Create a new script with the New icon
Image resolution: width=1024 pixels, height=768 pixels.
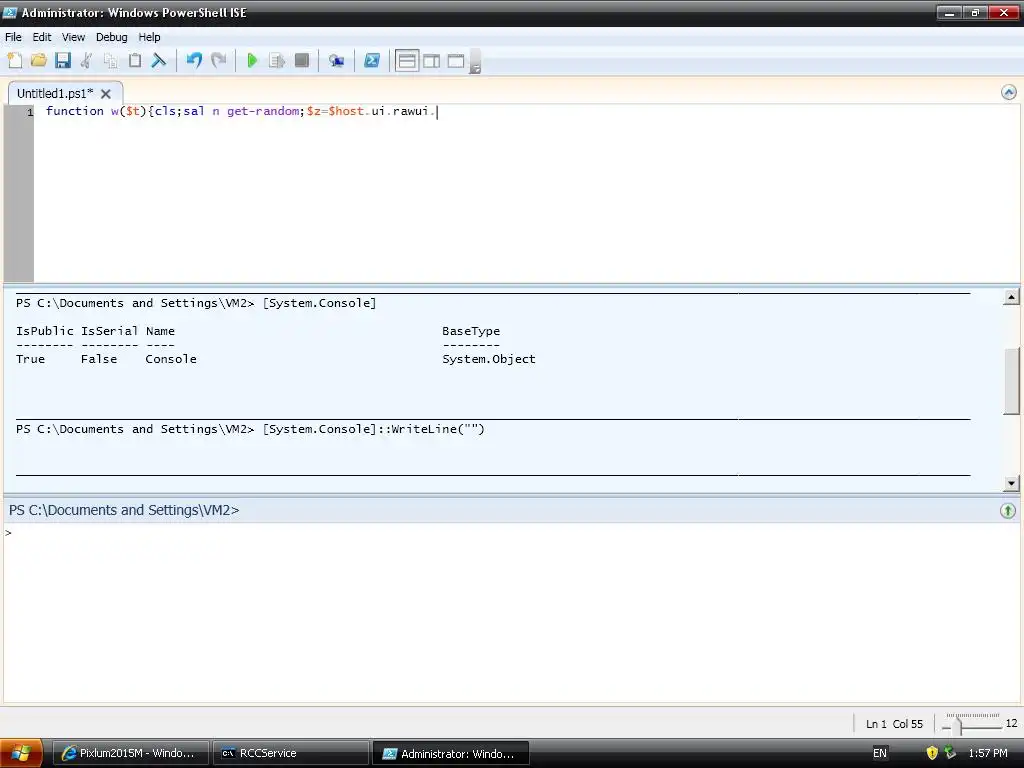(x=14, y=61)
